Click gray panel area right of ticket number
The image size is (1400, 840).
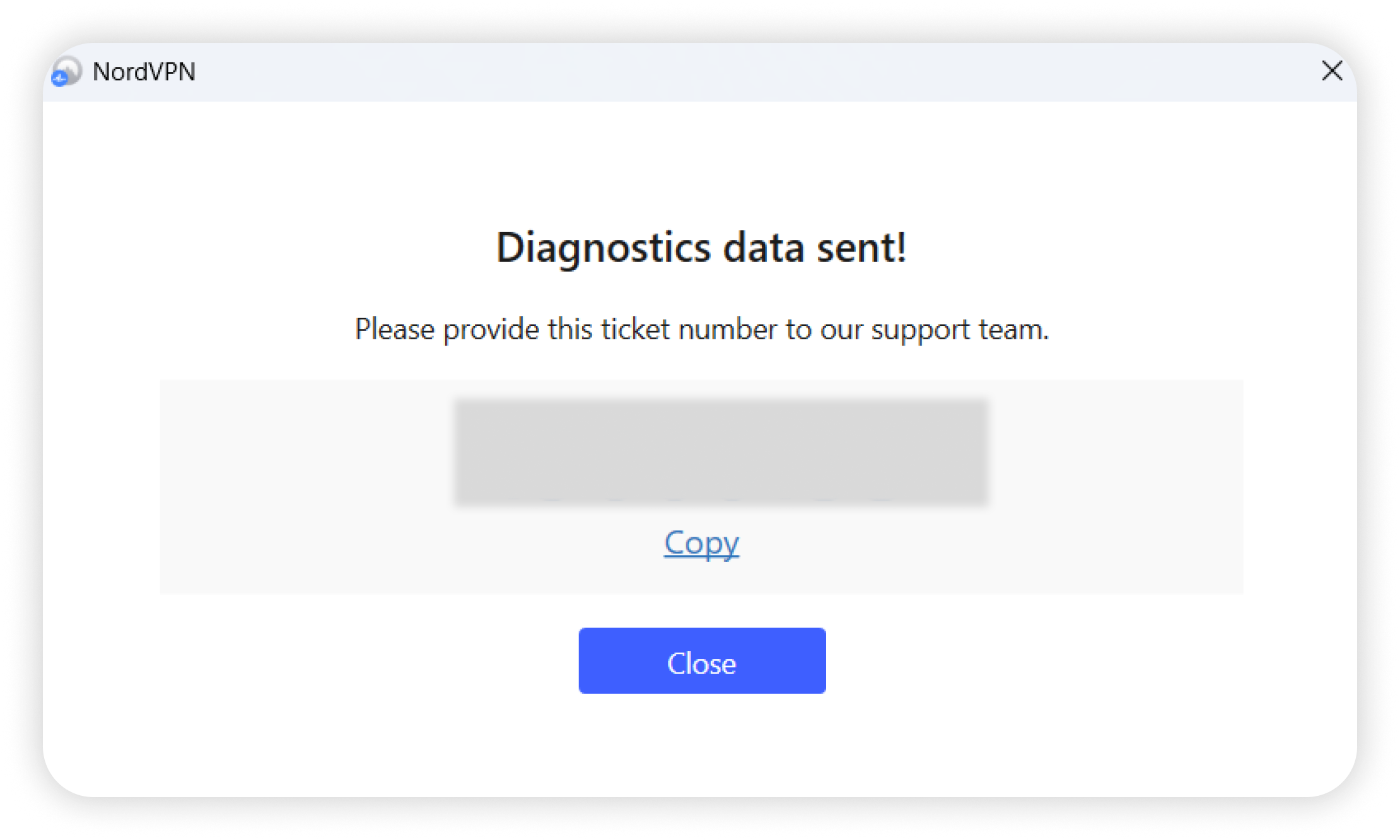pyautogui.click(x=1116, y=452)
